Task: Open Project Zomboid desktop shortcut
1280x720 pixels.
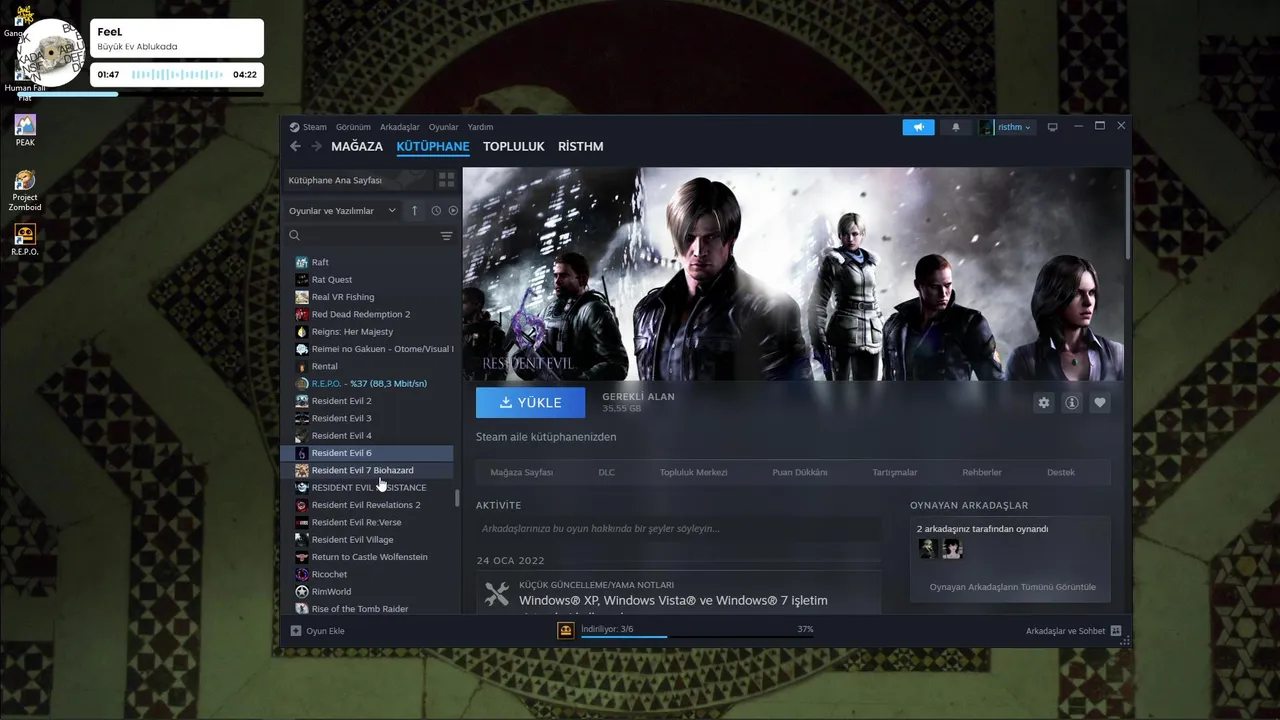Action: pyautogui.click(x=25, y=190)
